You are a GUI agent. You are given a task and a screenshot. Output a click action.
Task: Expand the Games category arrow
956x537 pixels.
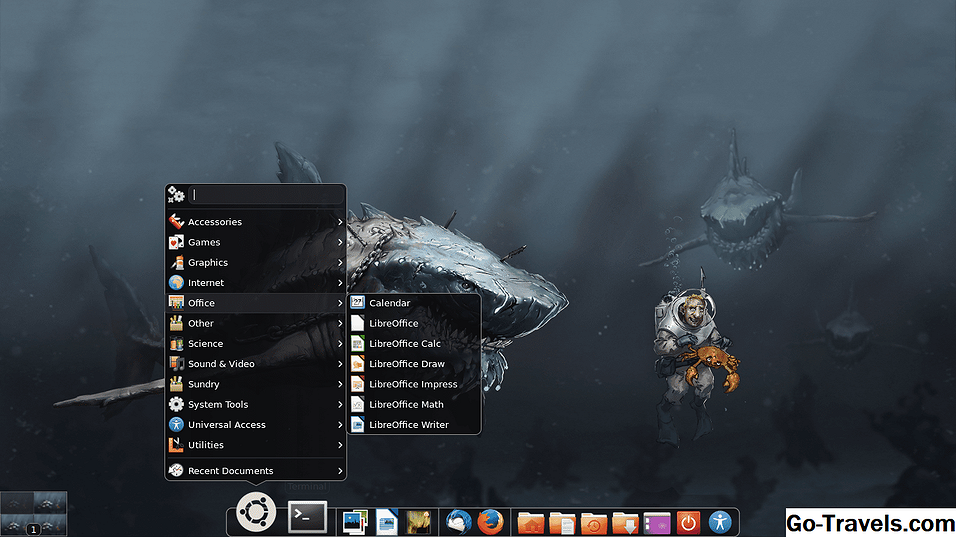pyautogui.click(x=340, y=242)
